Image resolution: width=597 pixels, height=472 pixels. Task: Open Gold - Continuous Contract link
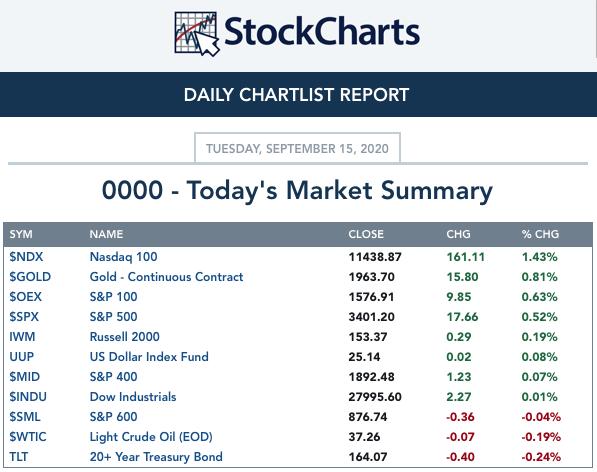(x=166, y=277)
